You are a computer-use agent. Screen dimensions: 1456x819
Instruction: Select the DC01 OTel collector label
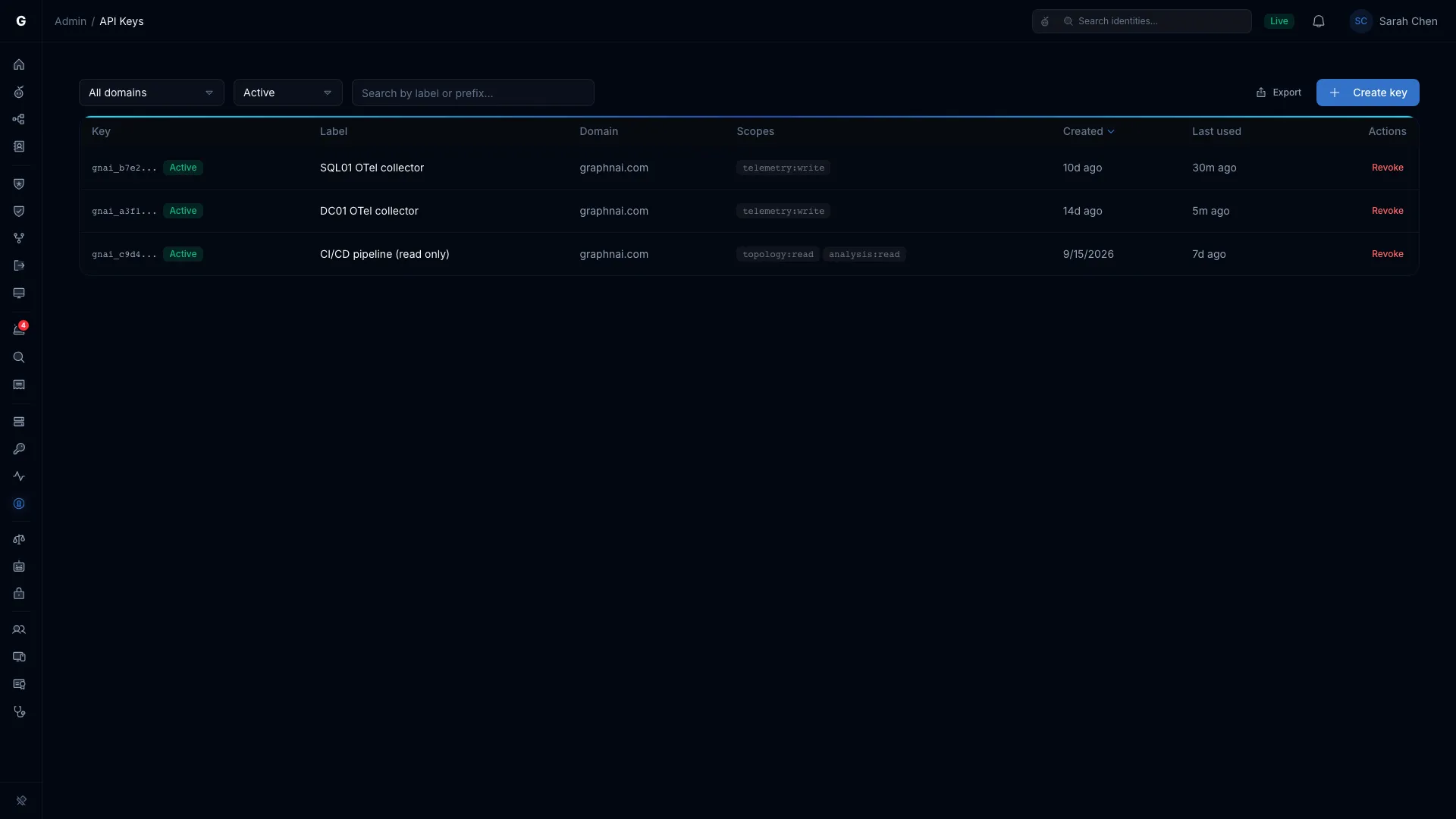[369, 211]
